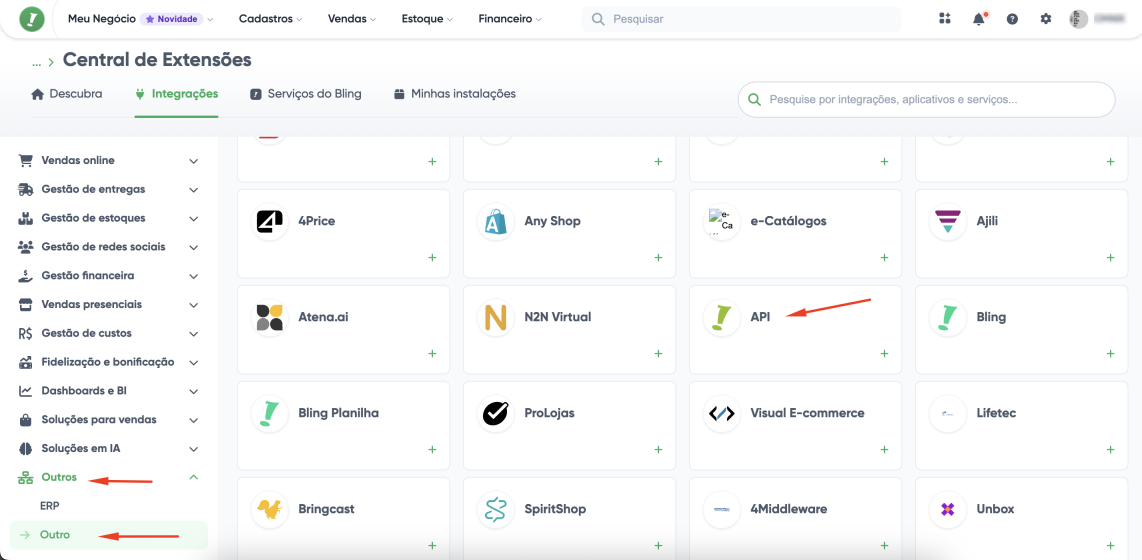
Task: Click the Ajili logo icon
Action: point(948,221)
